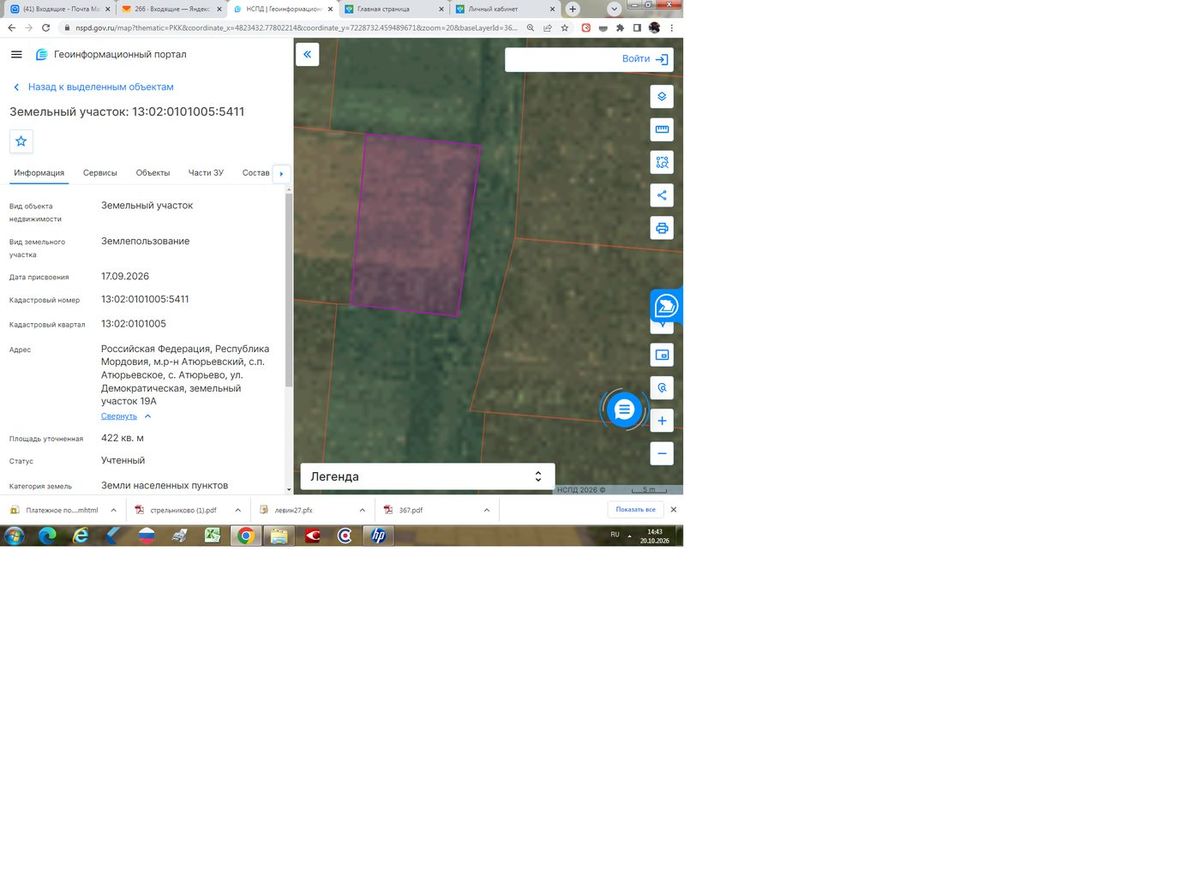Screen dimensions: 1200x892
Task: Switch to the Сервисы tab
Action: point(100,173)
